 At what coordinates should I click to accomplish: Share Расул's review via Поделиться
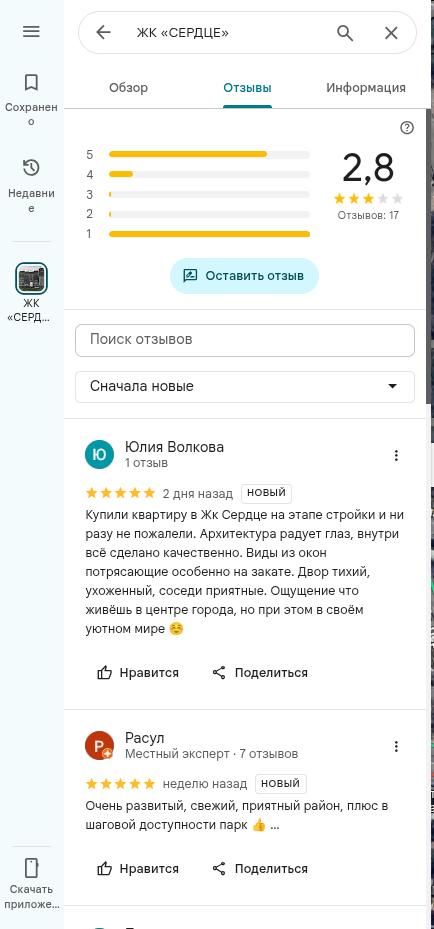tap(260, 869)
